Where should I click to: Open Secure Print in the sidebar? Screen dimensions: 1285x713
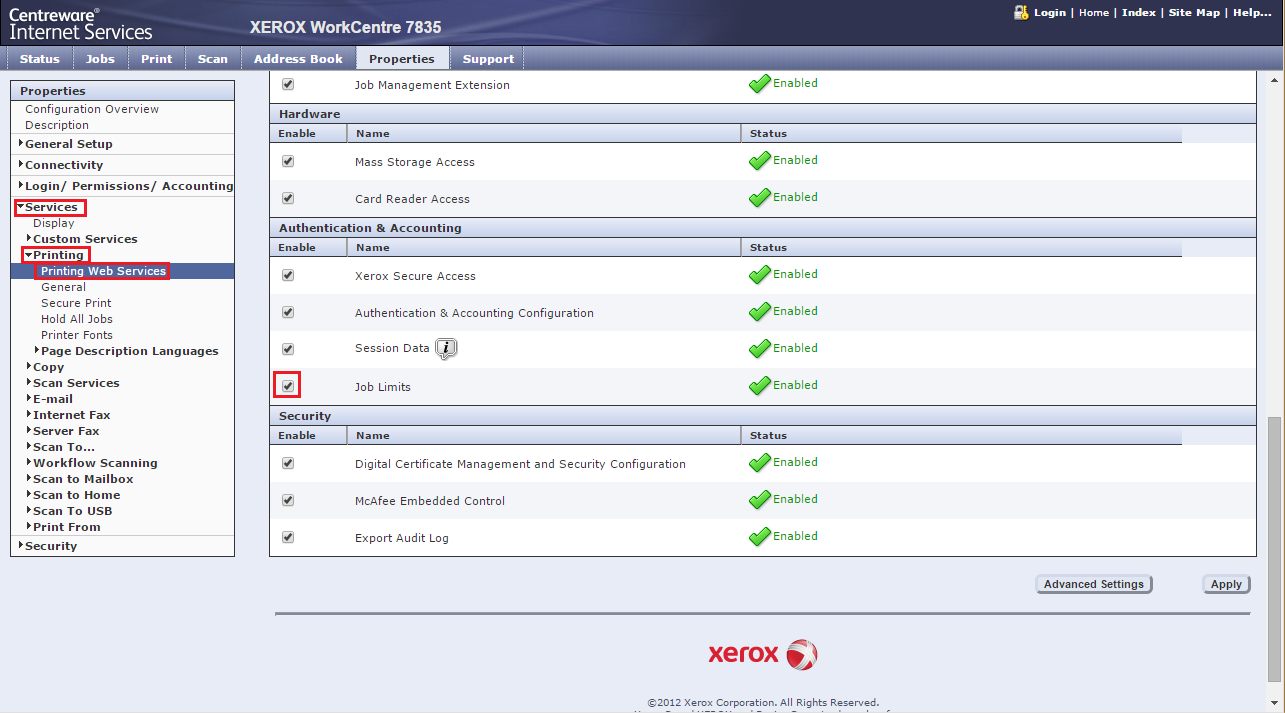click(76, 303)
